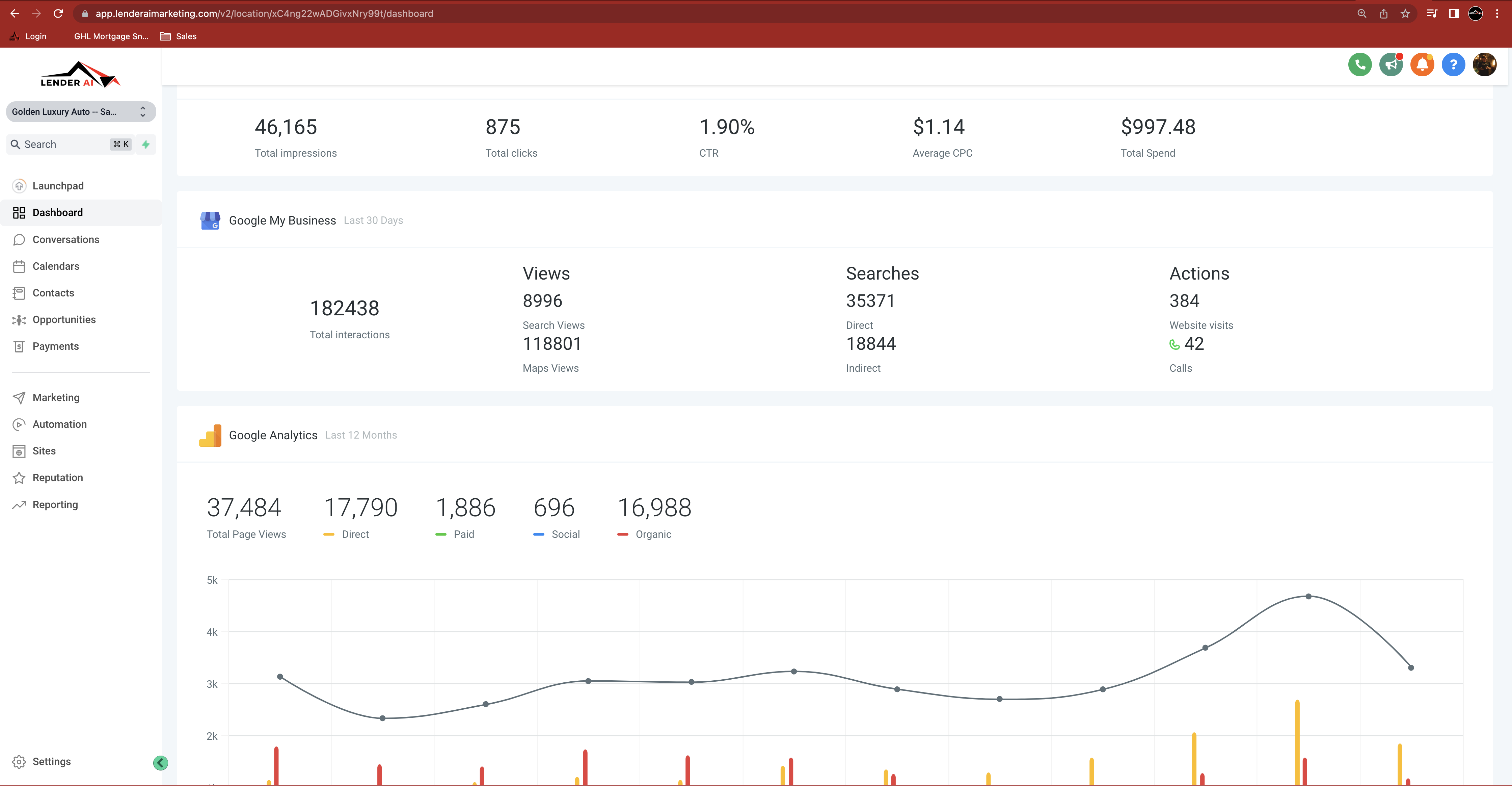Reload the page with the refresh icon
1512x786 pixels.
pyautogui.click(x=58, y=14)
